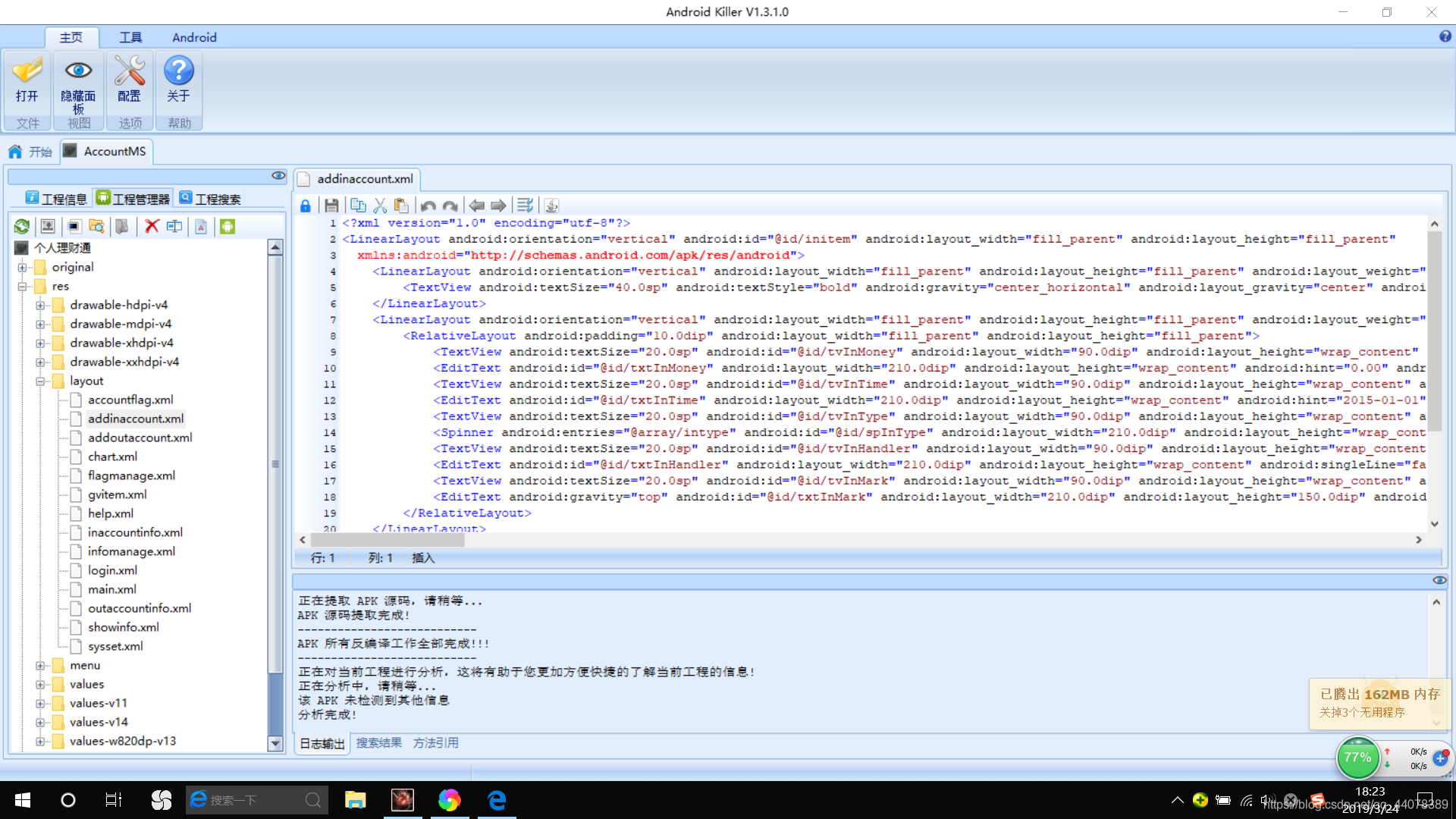Select the 日志输出 output tab
Screen dimensions: 1456x819
pyautogui.click(x=322, y=744)
